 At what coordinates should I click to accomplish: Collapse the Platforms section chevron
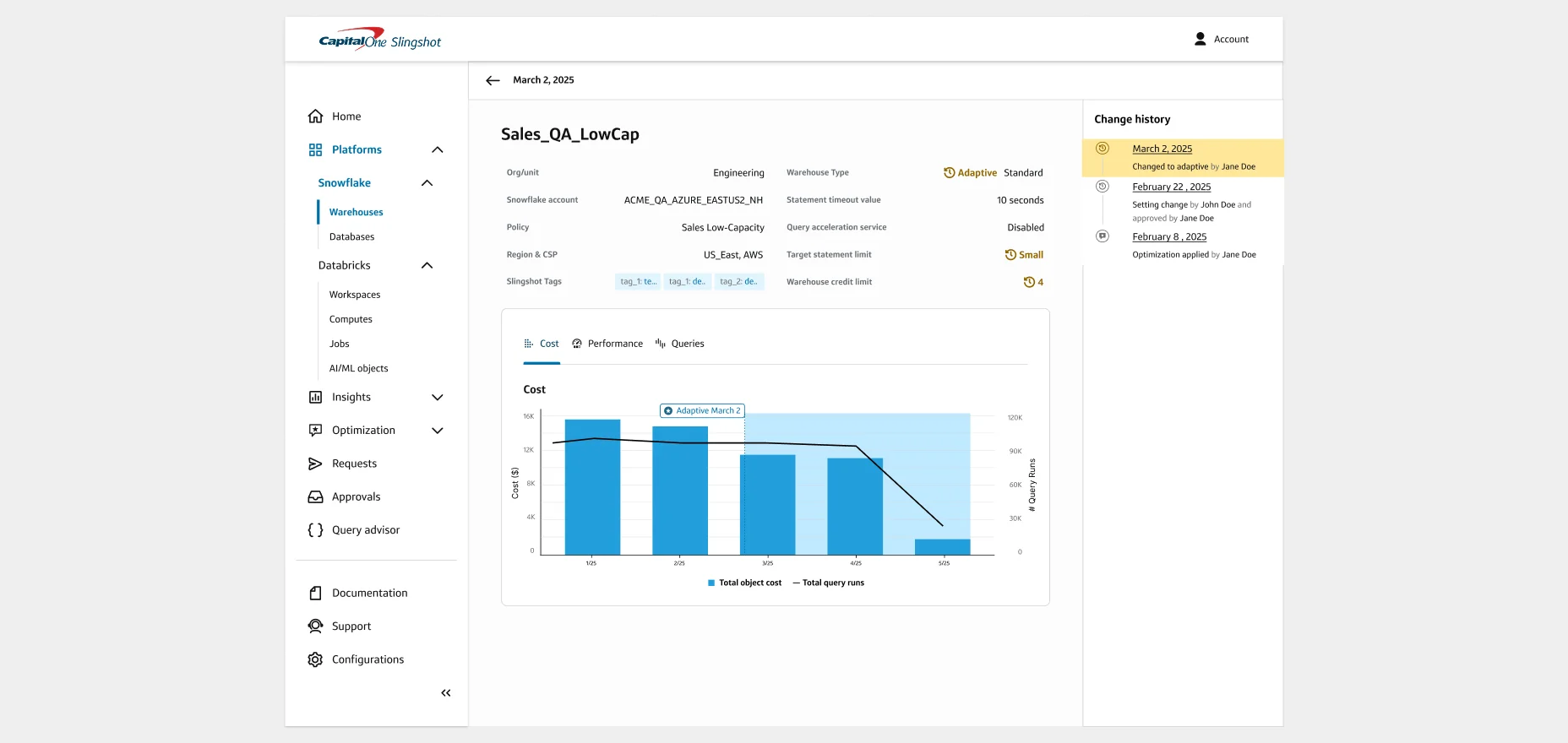tap(438, 149)
